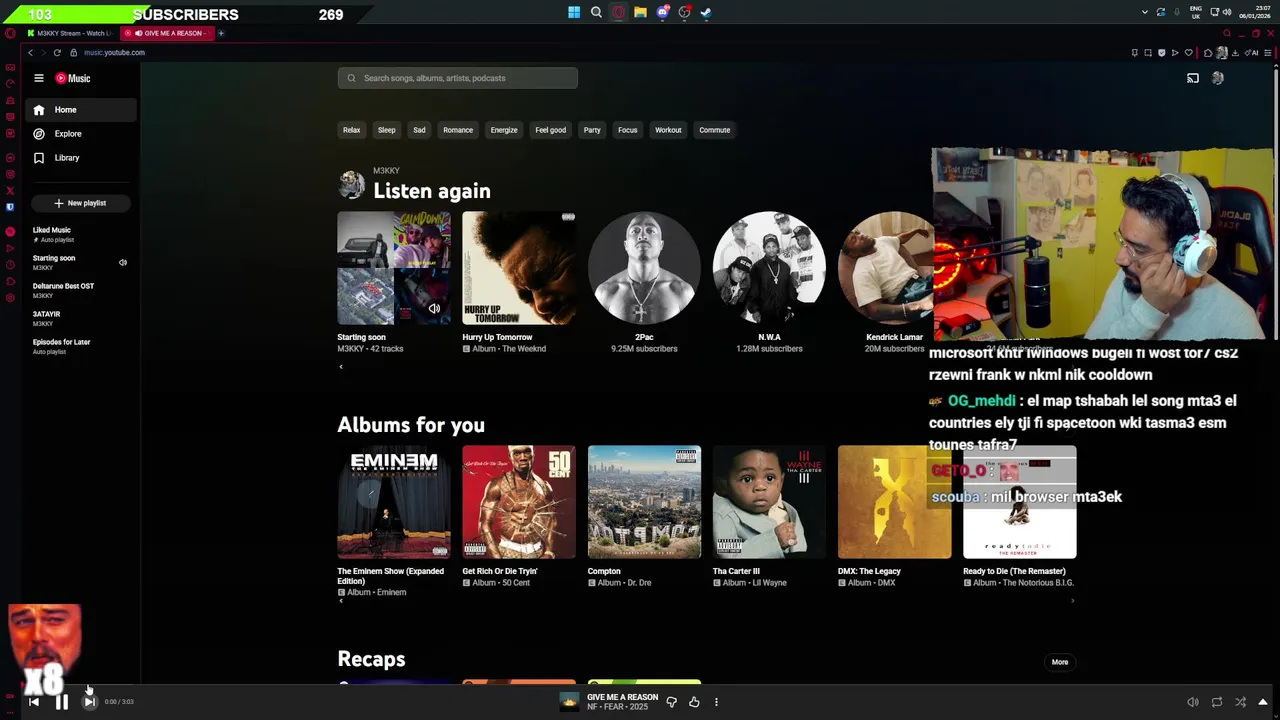The height and width of the screenshot is (720, 1280).
Task: Open the Windows Start menu
Action: (x=574, y=13)
